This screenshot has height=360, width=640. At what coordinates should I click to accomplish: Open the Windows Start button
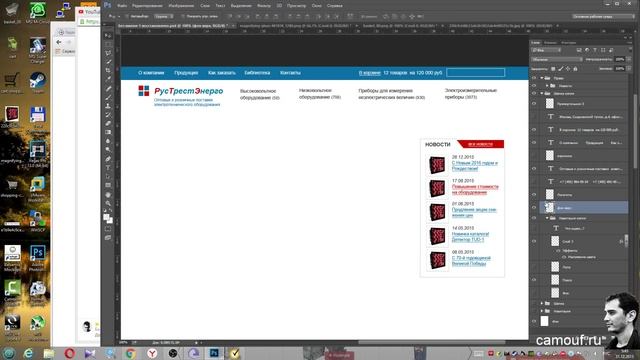pyautogui.click(x=9, y=353)
